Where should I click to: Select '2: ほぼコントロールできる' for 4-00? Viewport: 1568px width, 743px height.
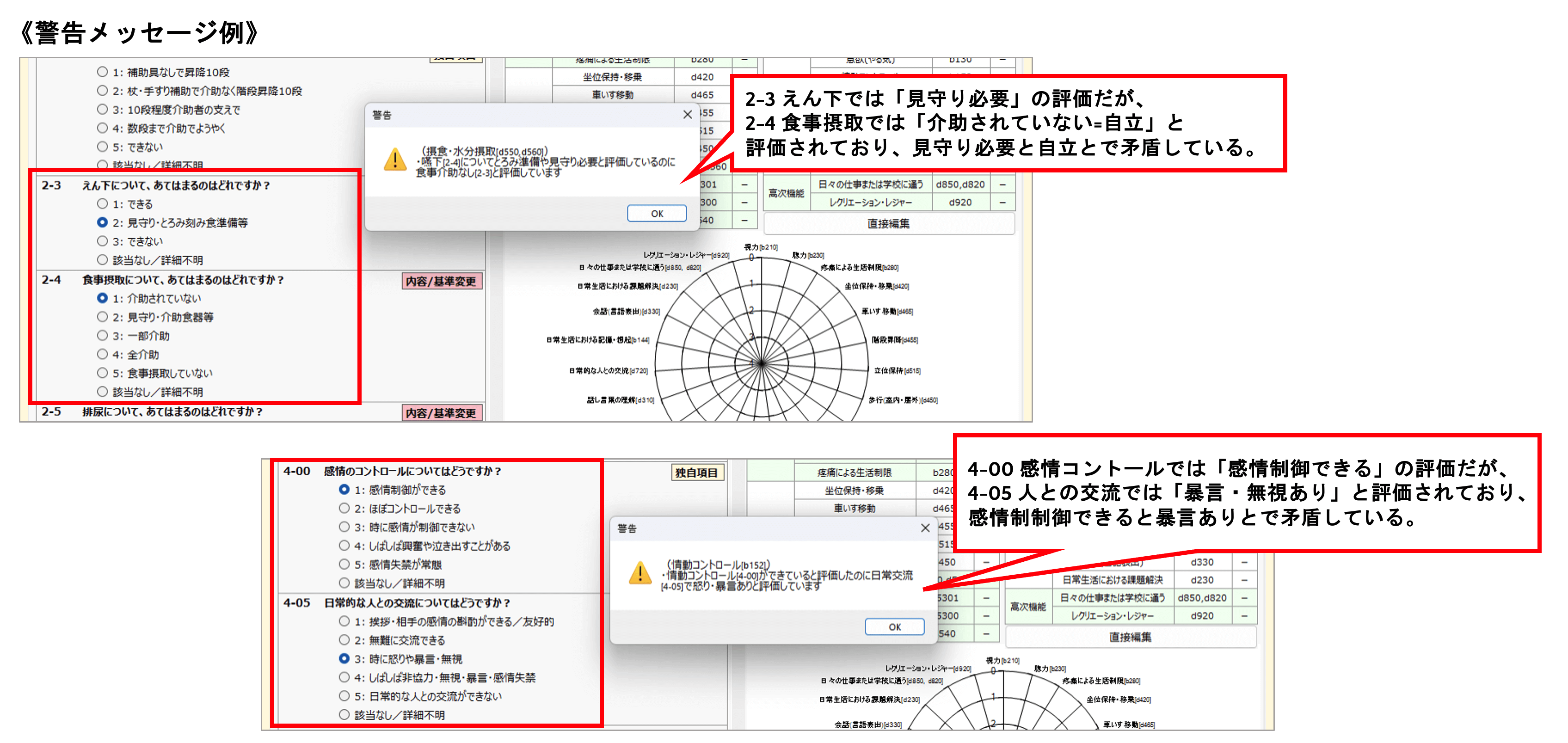(x=344, y=508)
